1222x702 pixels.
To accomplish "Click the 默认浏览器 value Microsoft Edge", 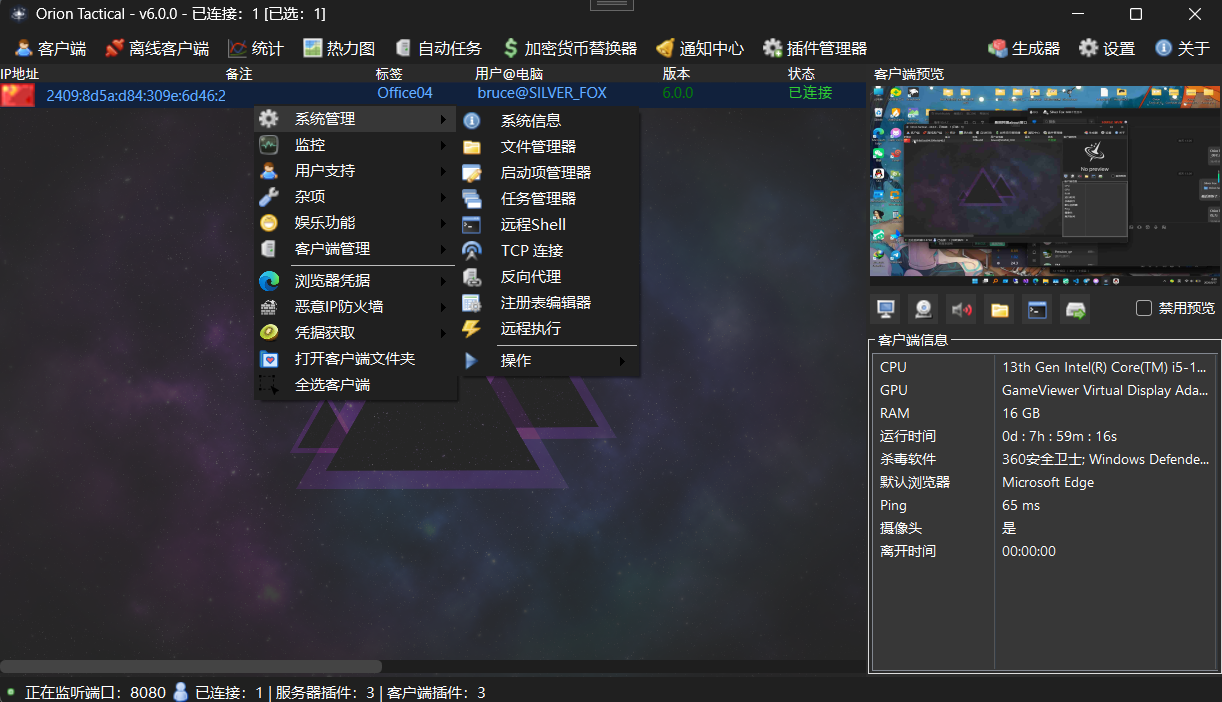I will tap(1048, 482).
